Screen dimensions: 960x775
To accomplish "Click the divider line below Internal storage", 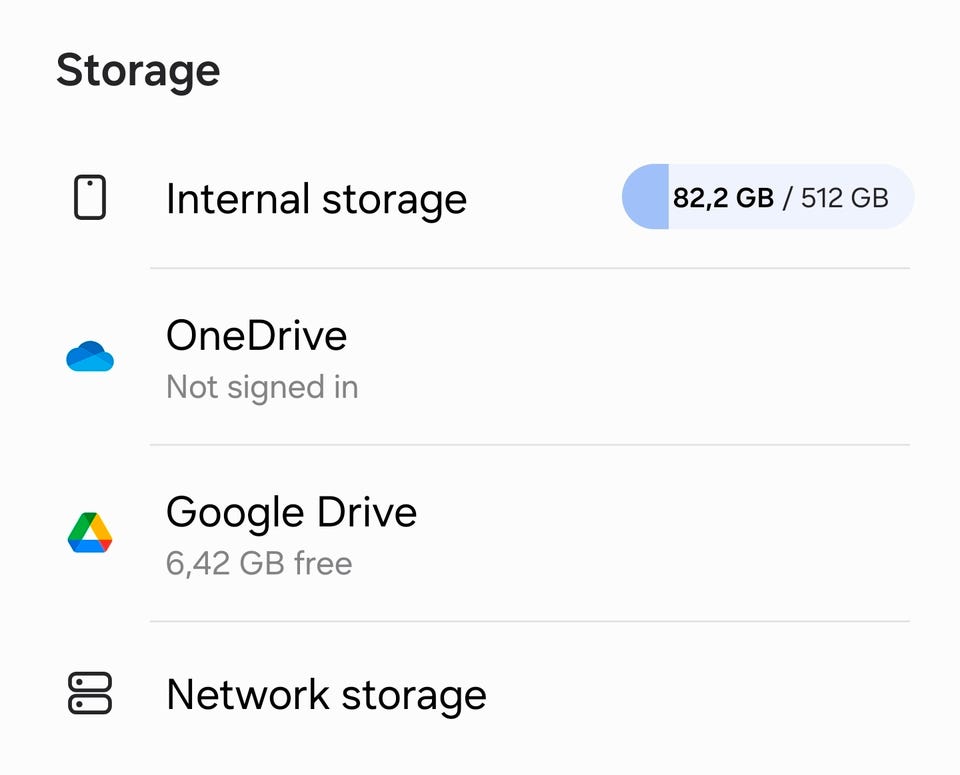I will pyautogui.click(x=530, y=268).
